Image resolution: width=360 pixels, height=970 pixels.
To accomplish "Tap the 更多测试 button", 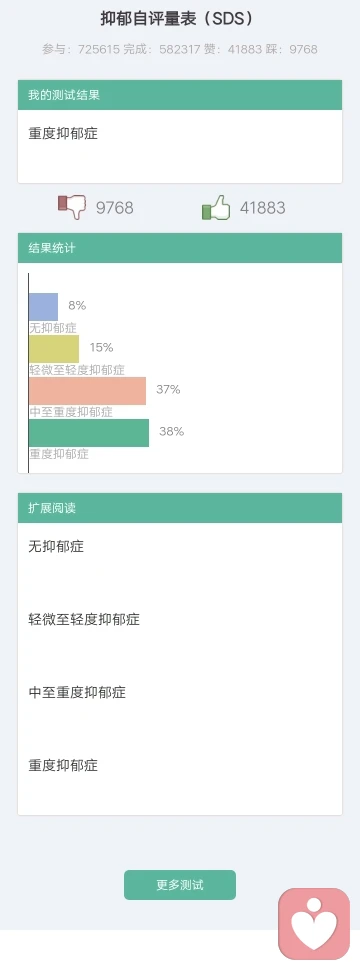I will point(180,885).
